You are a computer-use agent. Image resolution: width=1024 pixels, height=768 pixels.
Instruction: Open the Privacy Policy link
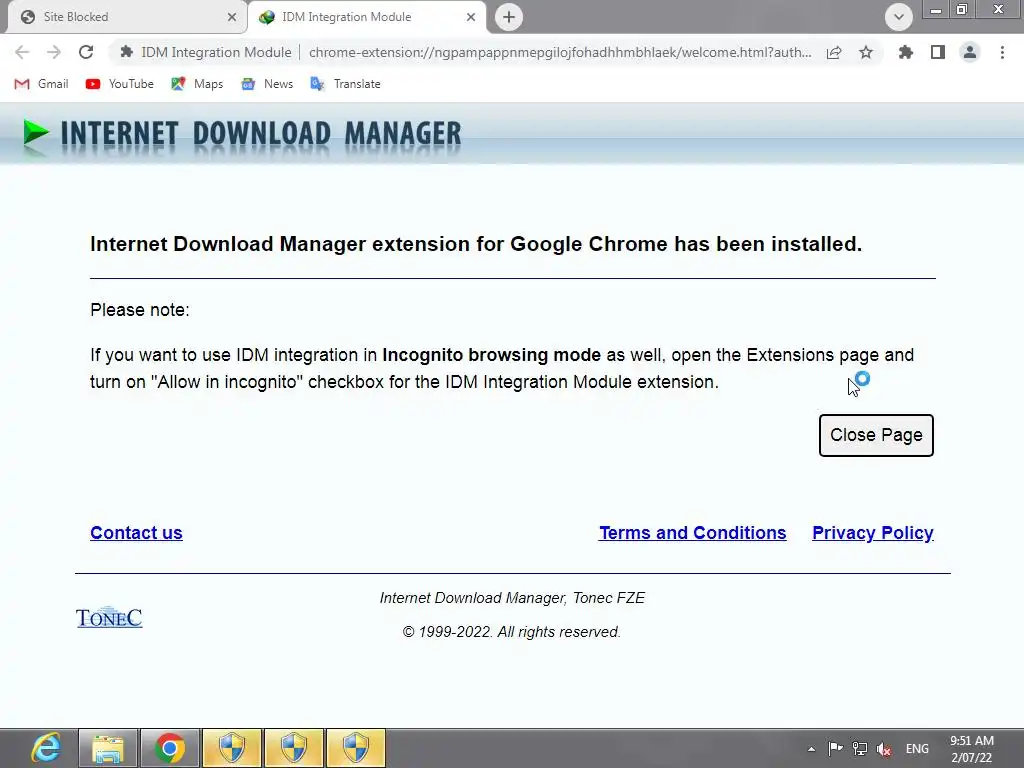pos(872,533)
